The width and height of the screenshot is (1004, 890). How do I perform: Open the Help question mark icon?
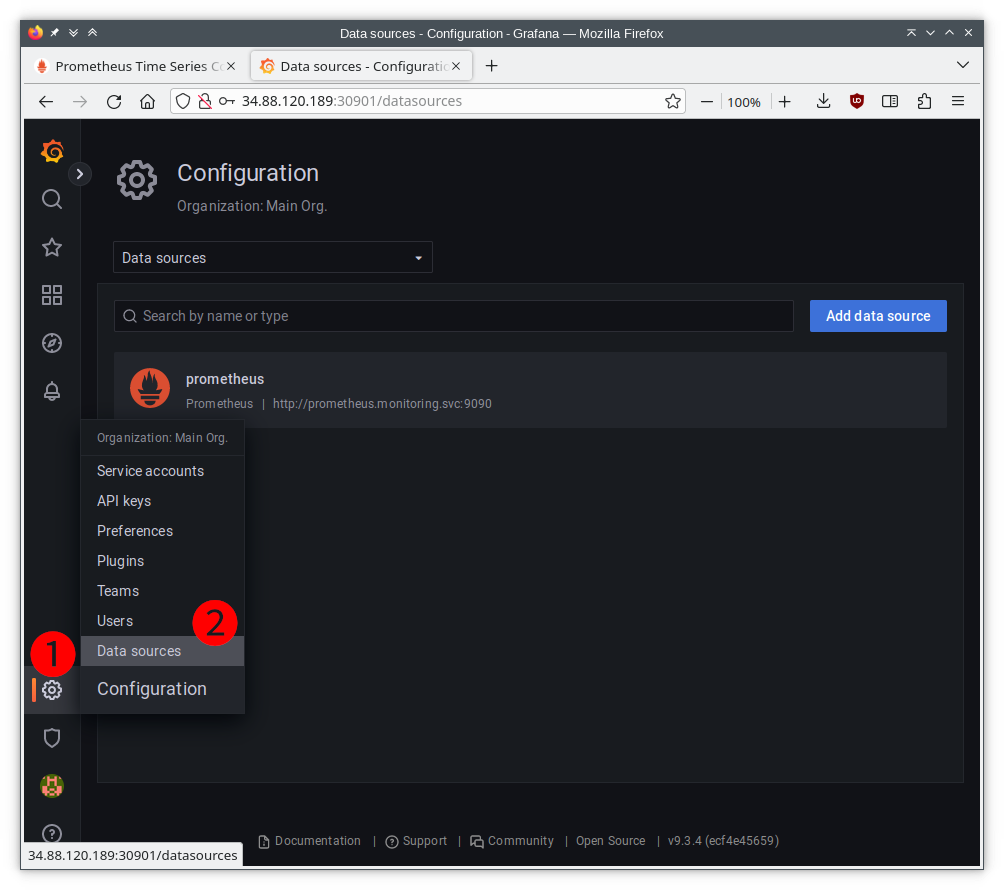click(52, 834)
